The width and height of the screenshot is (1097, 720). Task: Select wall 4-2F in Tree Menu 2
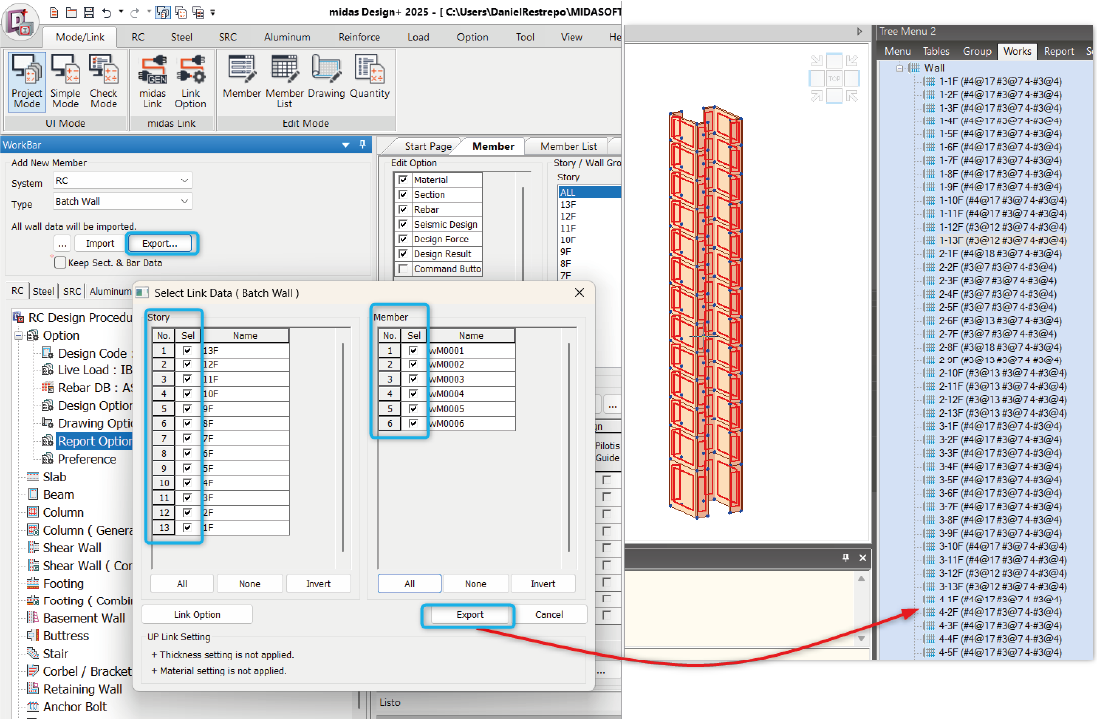click(1000, 612)
